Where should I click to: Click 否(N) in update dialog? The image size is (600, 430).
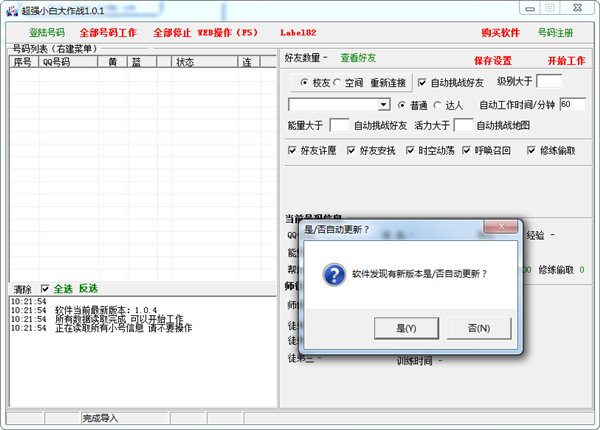(x=479, y=328)
